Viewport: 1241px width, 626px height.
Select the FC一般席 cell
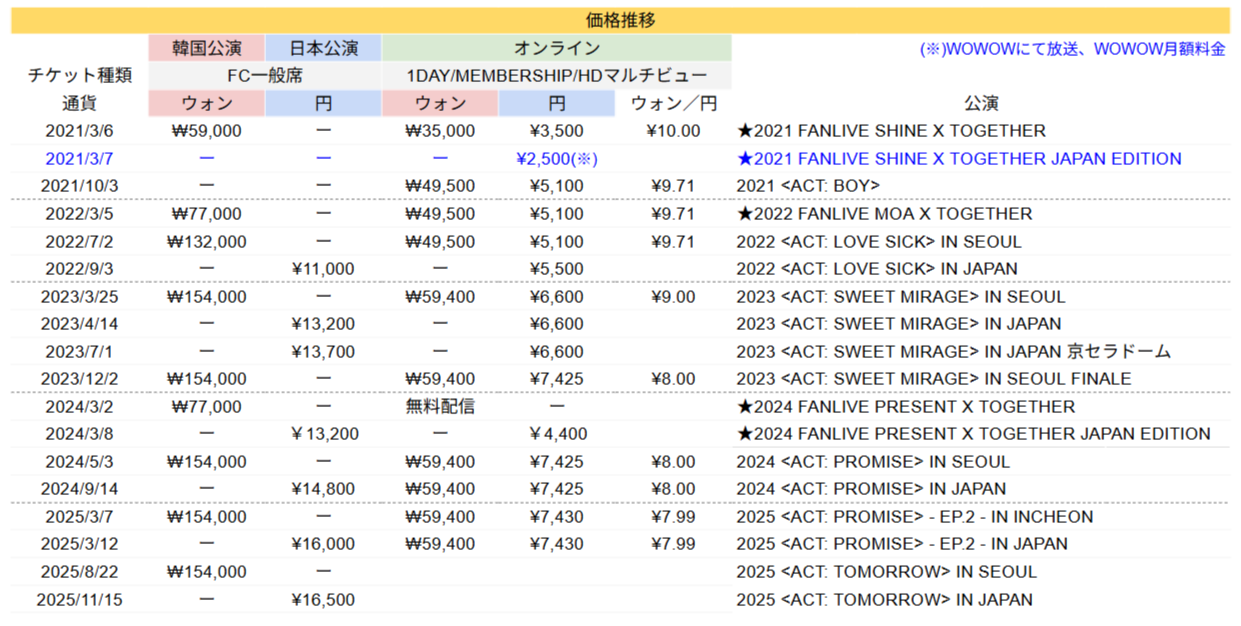click(264, 76)
